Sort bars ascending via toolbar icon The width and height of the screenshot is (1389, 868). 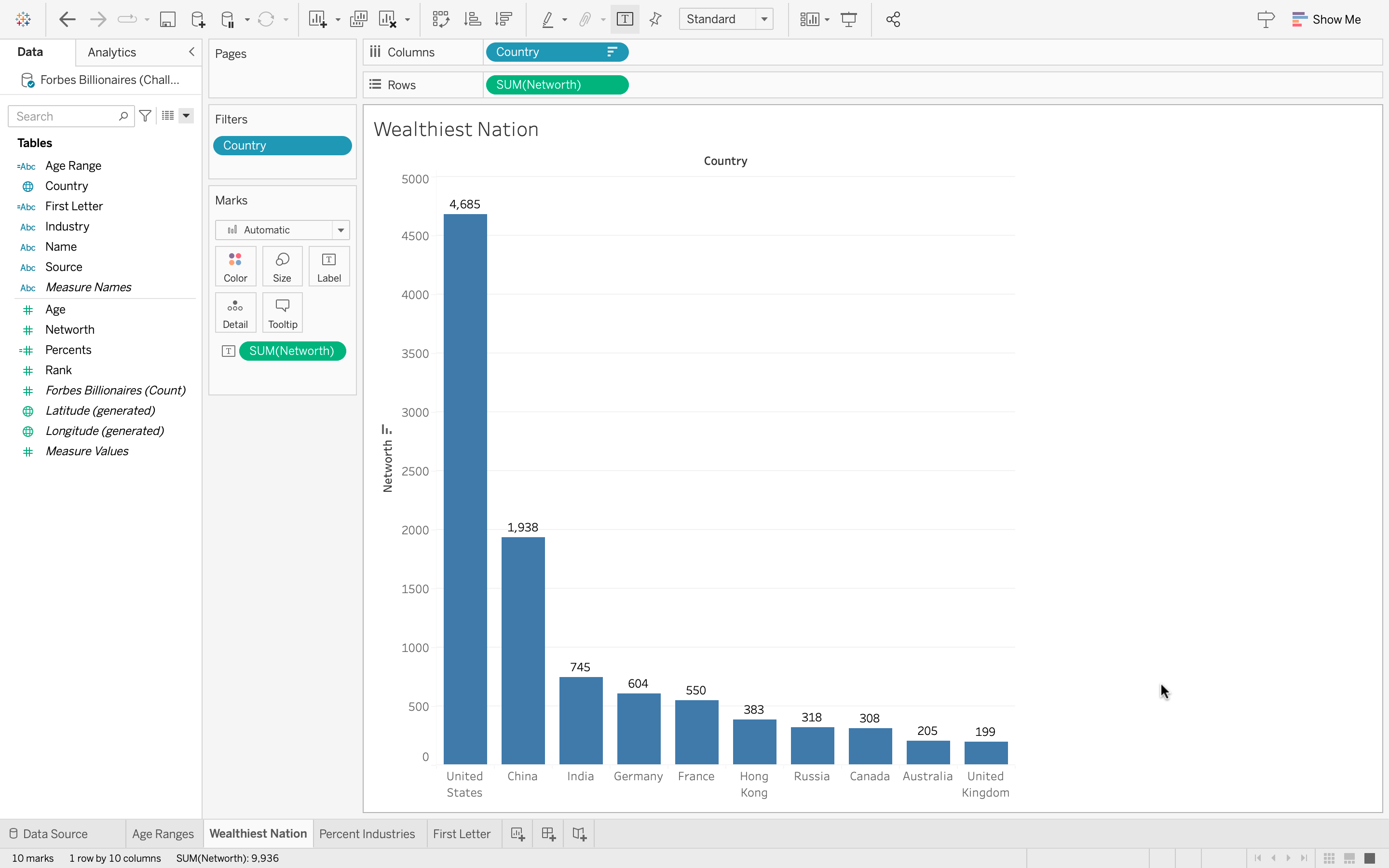[x=472, y=19]
